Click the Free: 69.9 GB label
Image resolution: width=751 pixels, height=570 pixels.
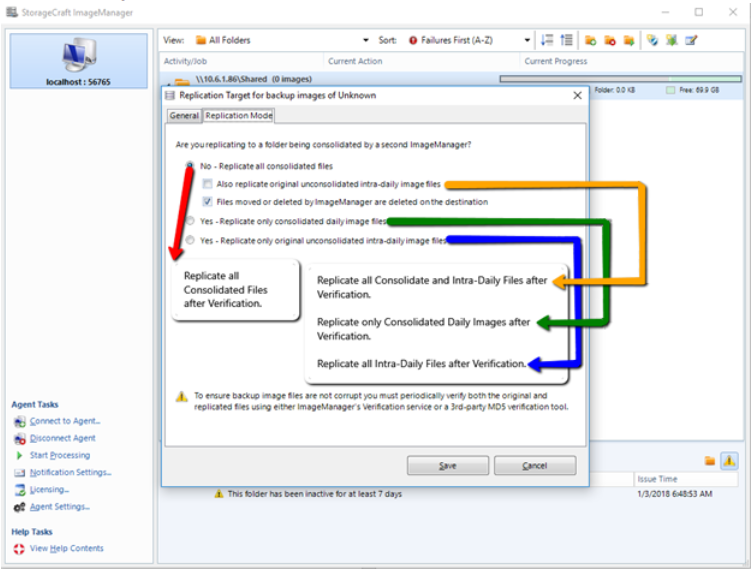tap(699, 90)
